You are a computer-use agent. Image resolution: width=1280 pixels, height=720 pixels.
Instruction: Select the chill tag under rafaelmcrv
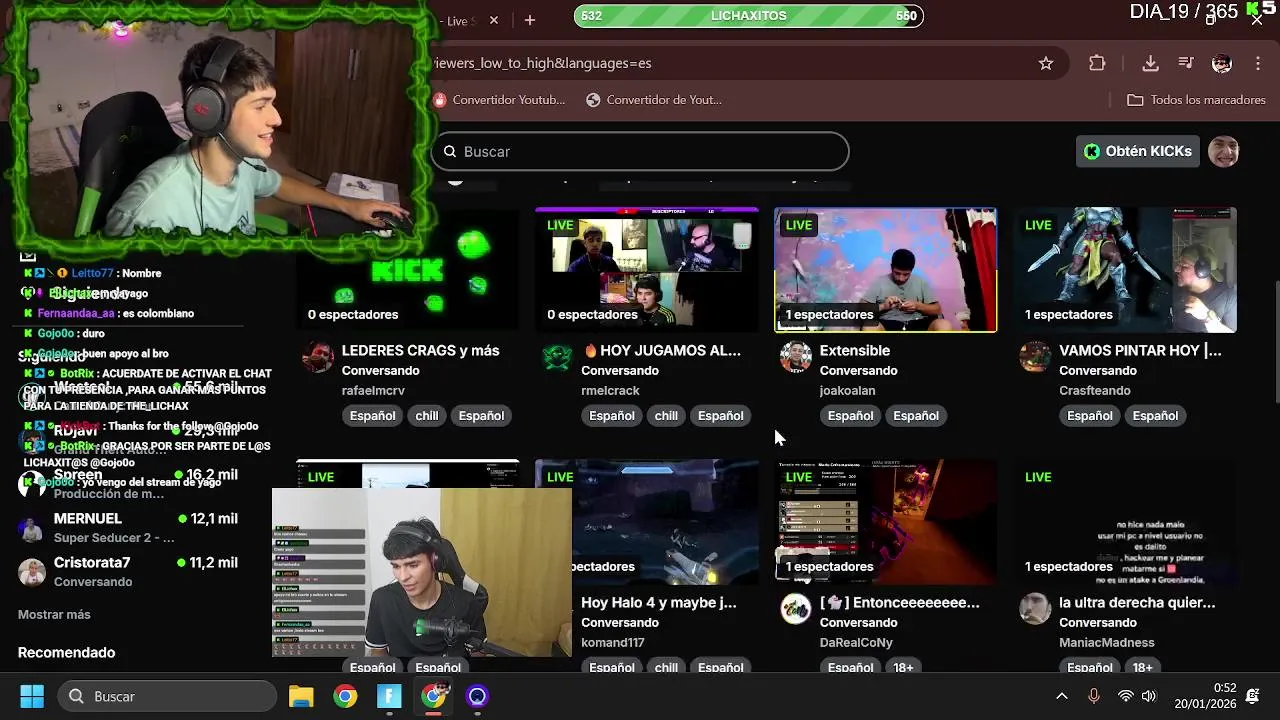pos(427,415)
